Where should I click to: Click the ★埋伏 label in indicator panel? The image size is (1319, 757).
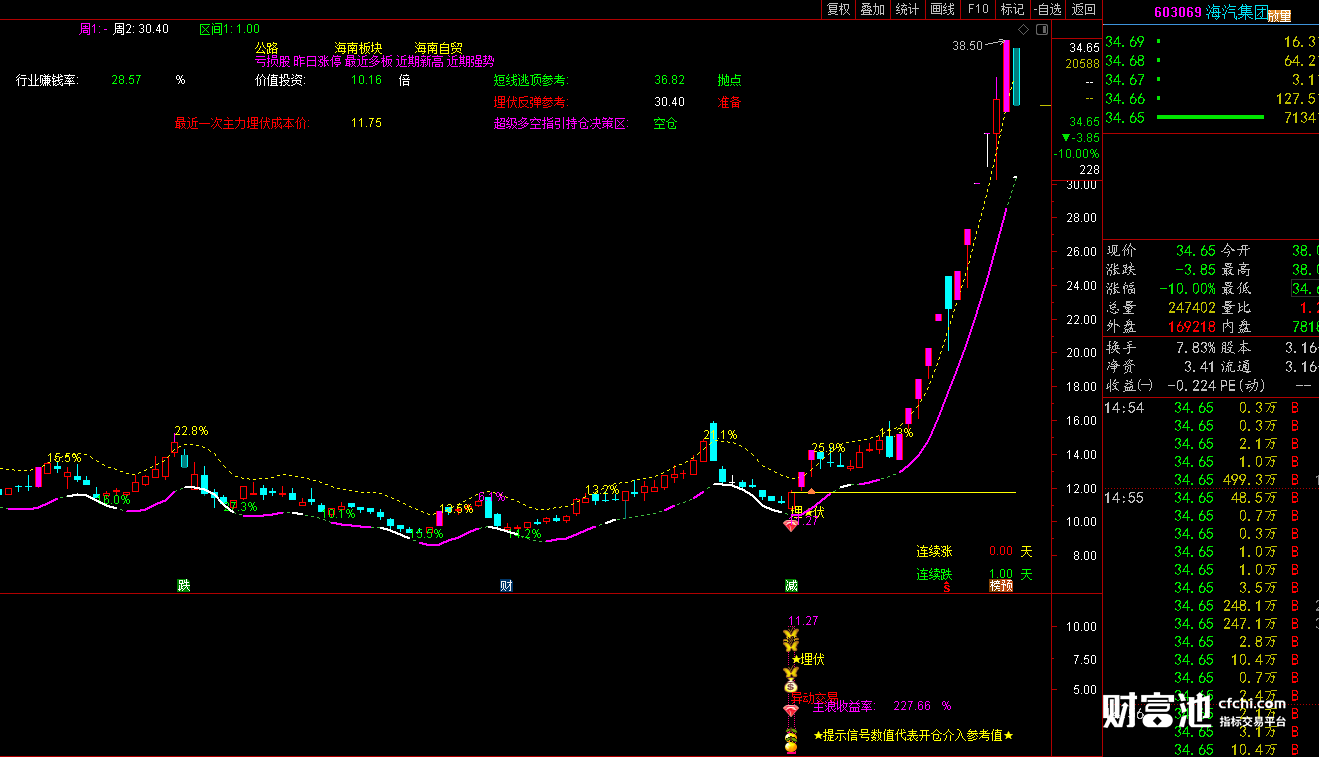point(808,659)
